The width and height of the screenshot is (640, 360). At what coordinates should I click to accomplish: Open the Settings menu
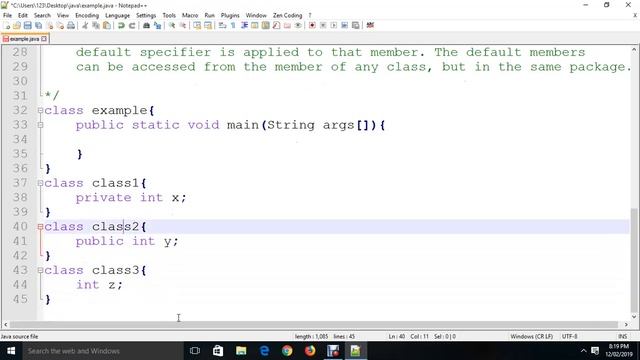[x=146, y=16]
